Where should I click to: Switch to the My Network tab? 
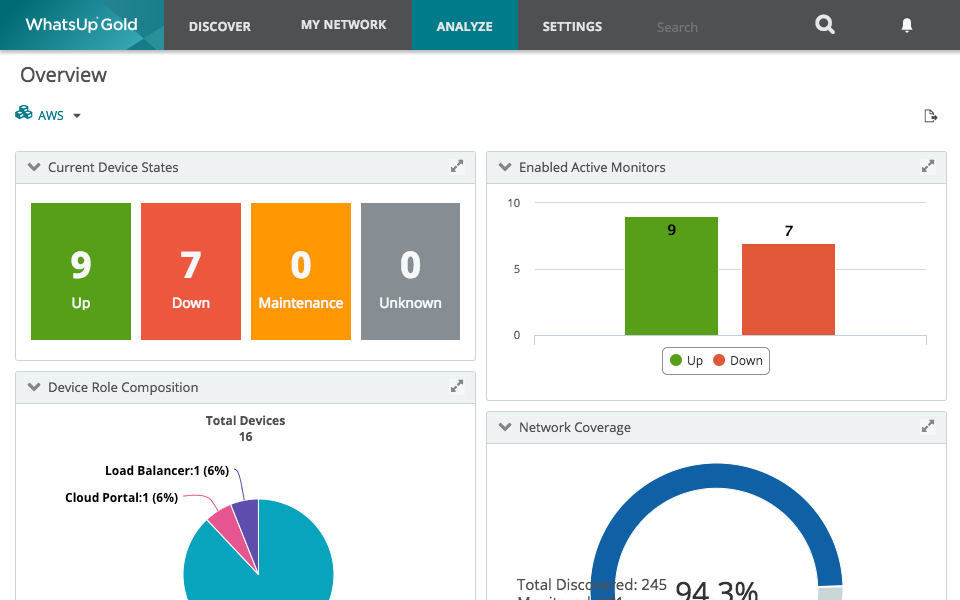343,25
